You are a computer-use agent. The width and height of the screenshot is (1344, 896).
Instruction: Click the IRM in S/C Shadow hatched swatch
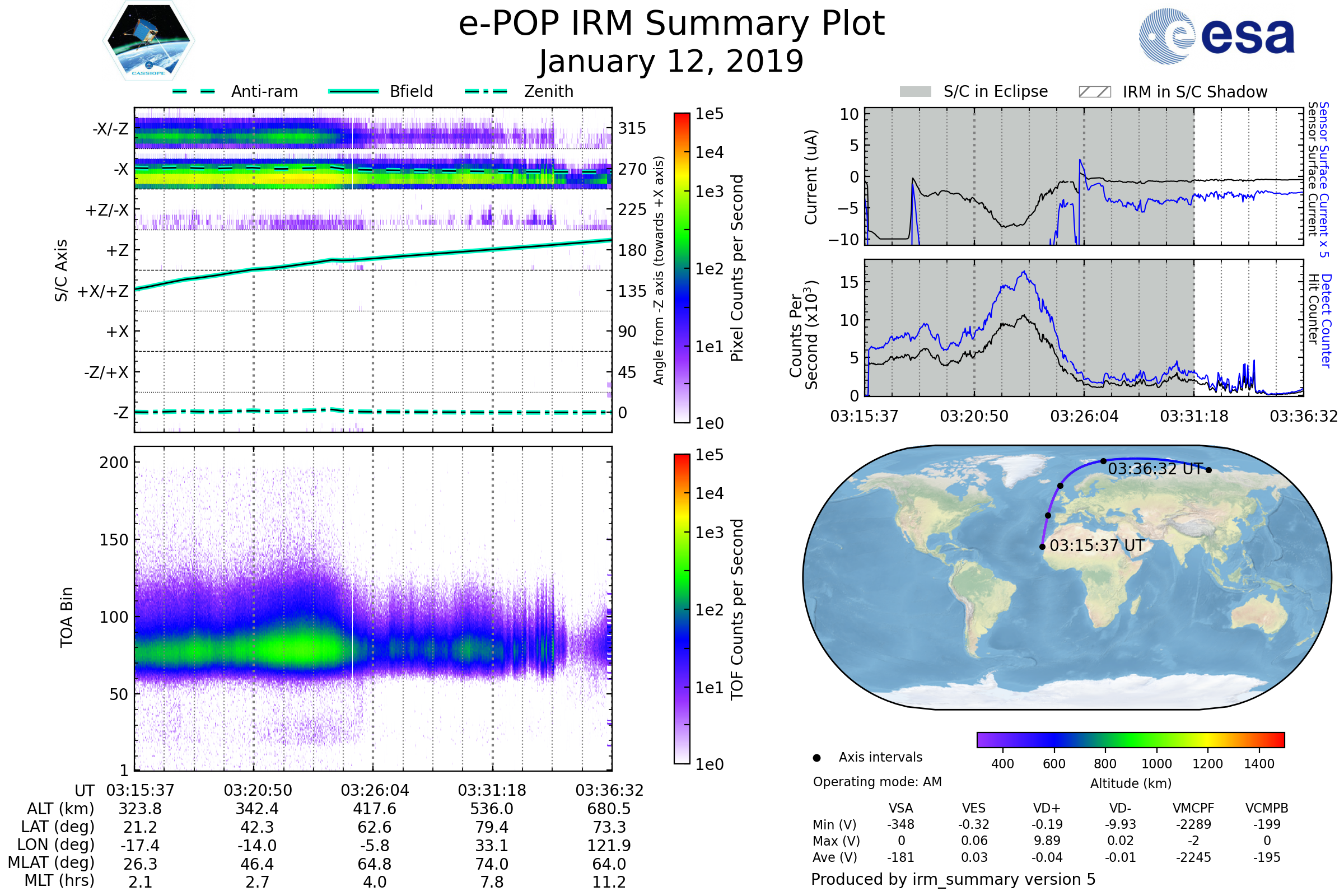(1094, 92)
